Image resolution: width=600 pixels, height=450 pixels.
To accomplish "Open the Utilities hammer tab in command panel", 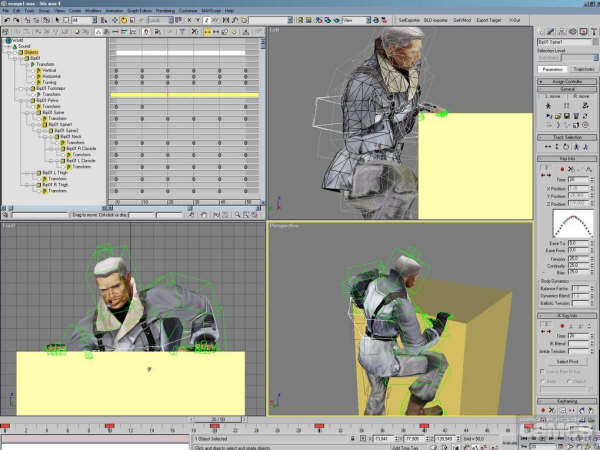I will 593,32.
